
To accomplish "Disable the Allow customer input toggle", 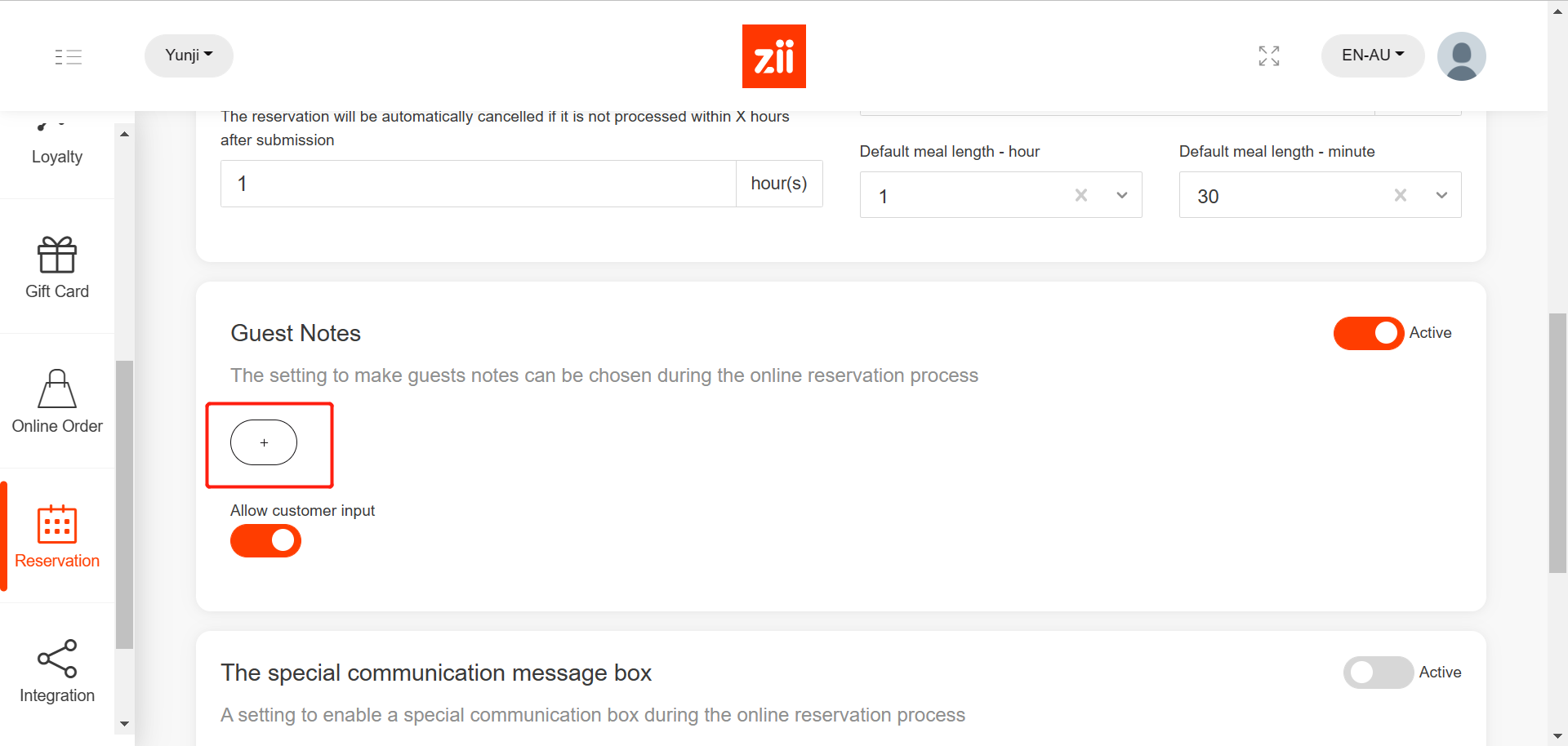I will coord(265,540).
